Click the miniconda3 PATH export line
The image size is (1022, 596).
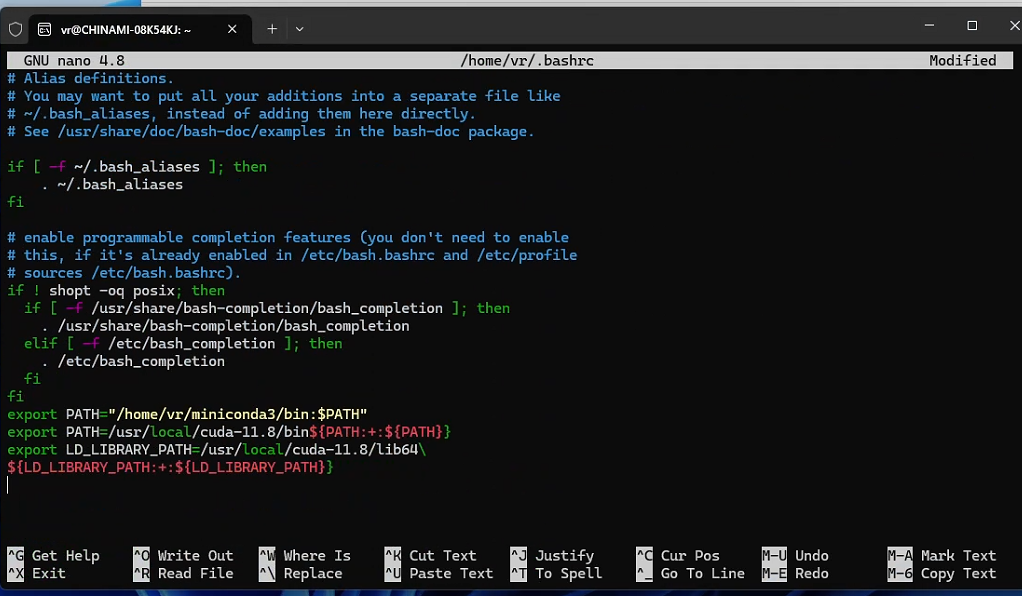[x=188, y=414]
